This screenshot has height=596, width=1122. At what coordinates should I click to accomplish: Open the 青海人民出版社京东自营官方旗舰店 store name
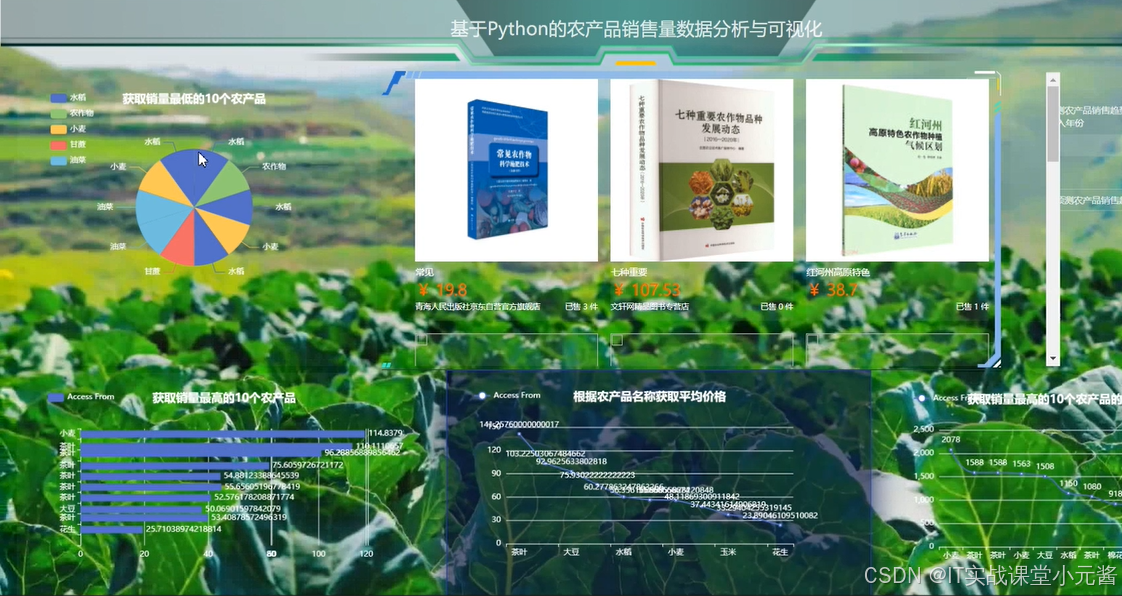pyautogui.click(x=478, y=306)
